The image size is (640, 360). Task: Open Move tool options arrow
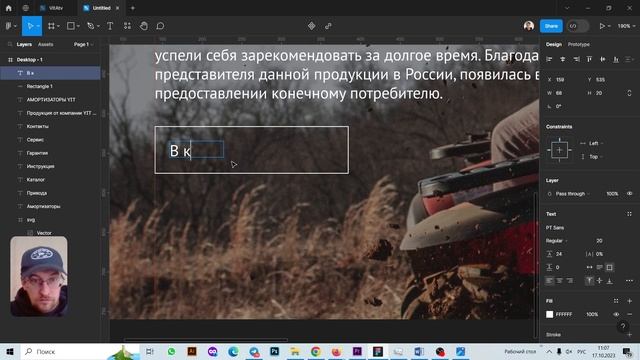pos(38,26)
